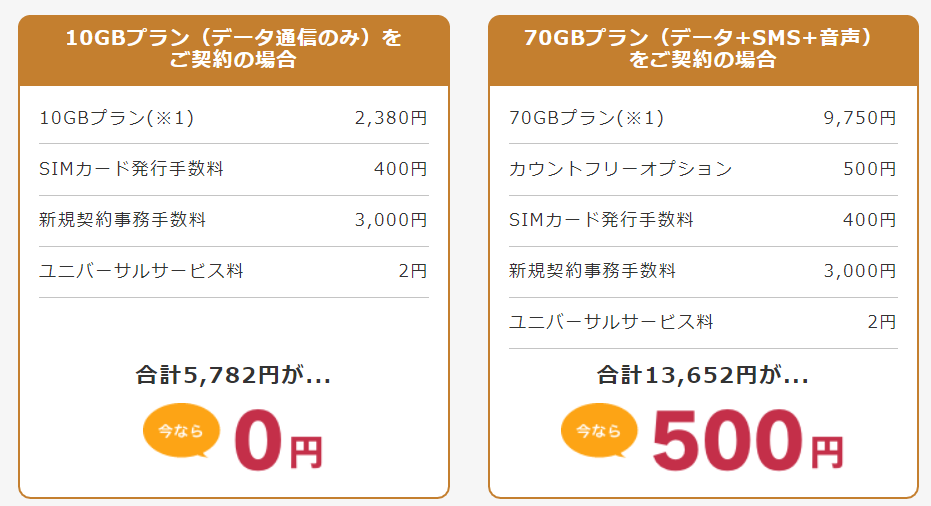Click the カウントフリーオプション row label
931x506 pixels.
coord(621,169)
